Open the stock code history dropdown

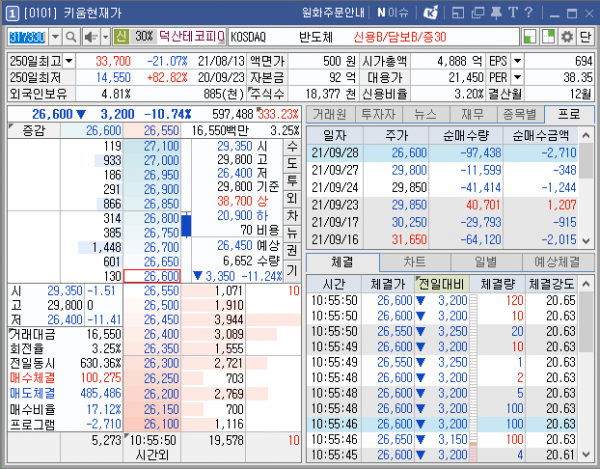[55, 37]
